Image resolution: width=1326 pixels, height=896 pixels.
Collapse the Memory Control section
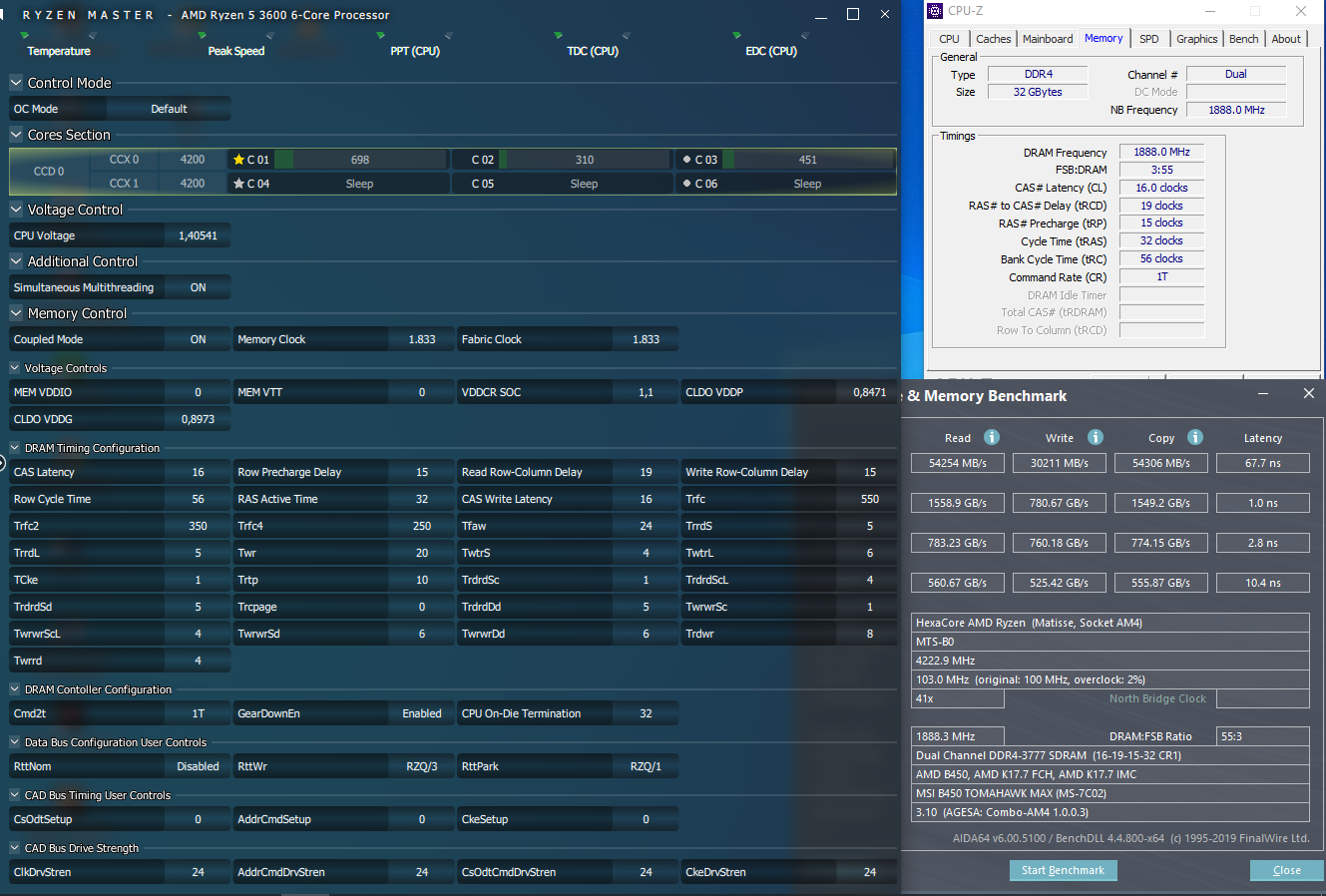pos(16,313)
